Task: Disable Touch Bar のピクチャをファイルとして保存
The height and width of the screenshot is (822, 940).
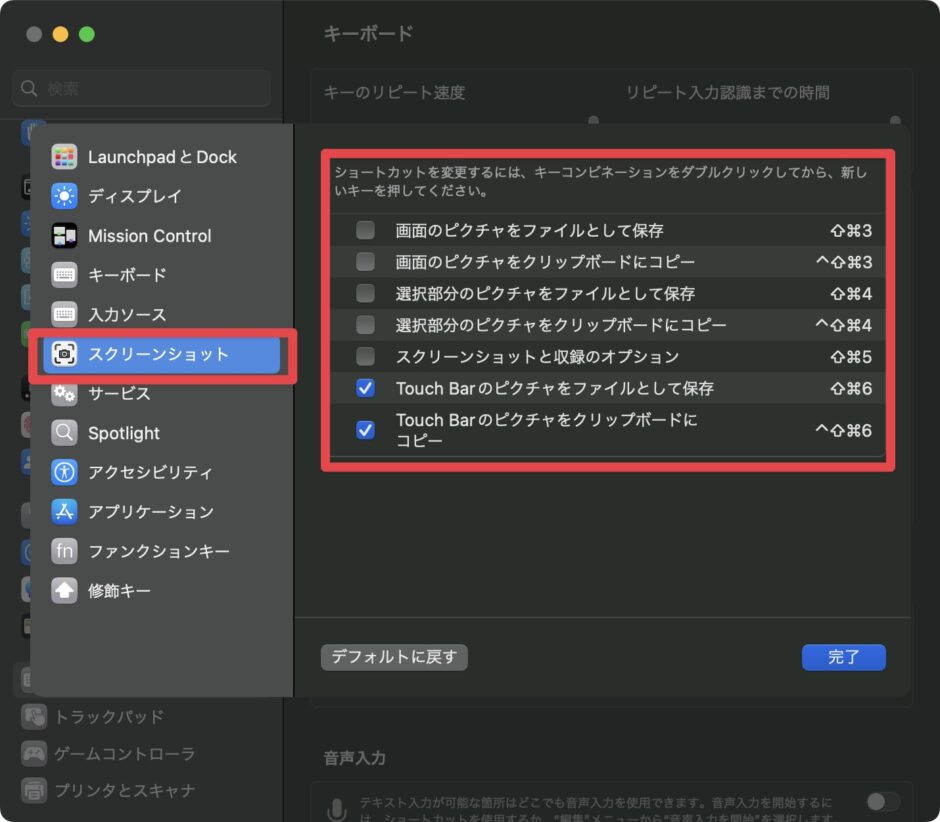Action: tap(364, 388)
